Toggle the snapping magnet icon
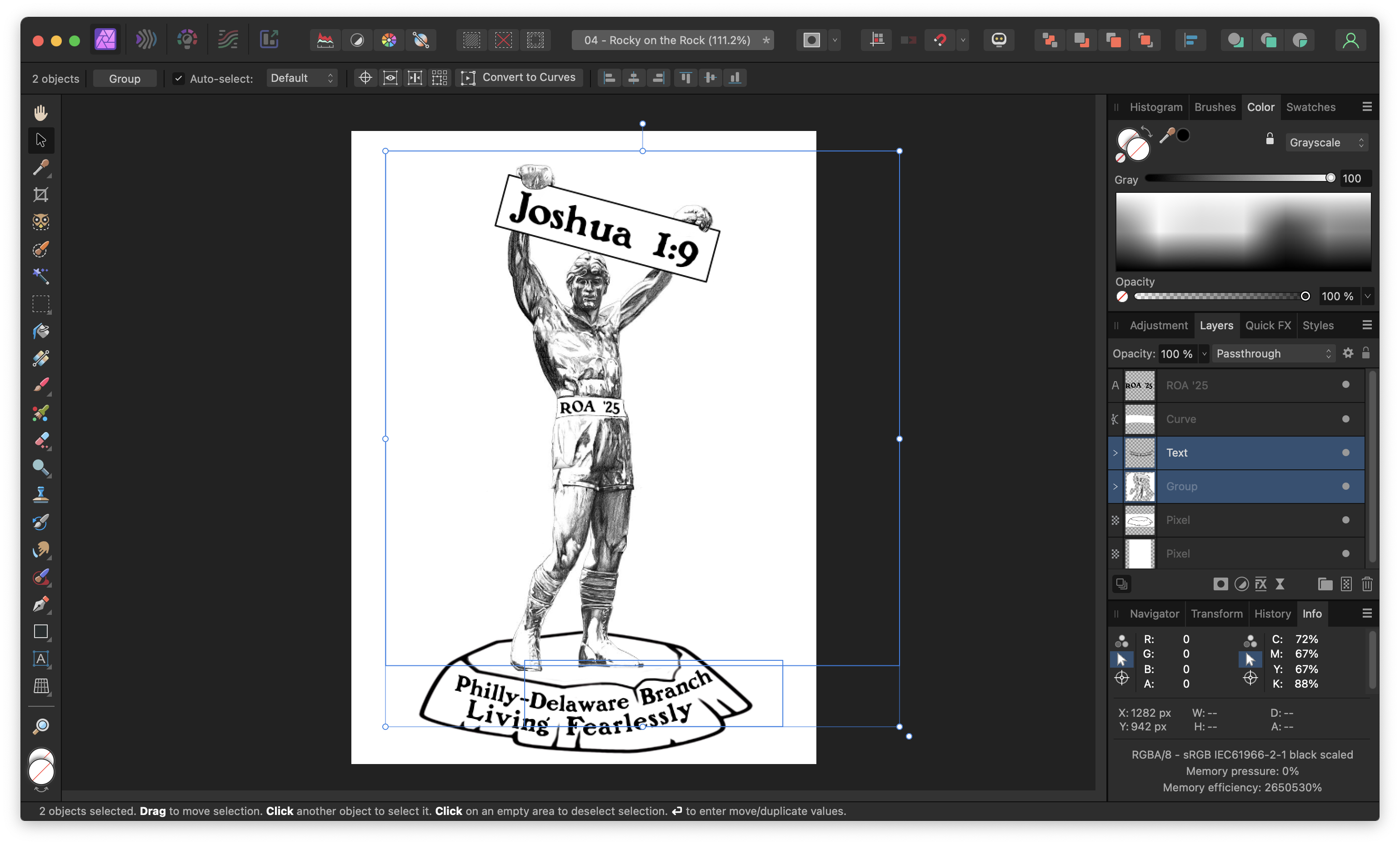1400x845 pixels. click(x=940, y=40)
